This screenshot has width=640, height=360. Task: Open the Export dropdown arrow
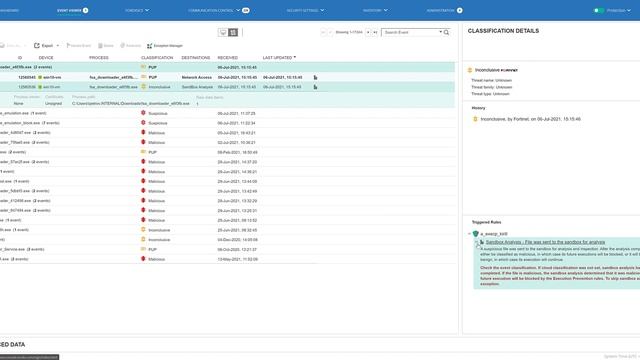58,46
